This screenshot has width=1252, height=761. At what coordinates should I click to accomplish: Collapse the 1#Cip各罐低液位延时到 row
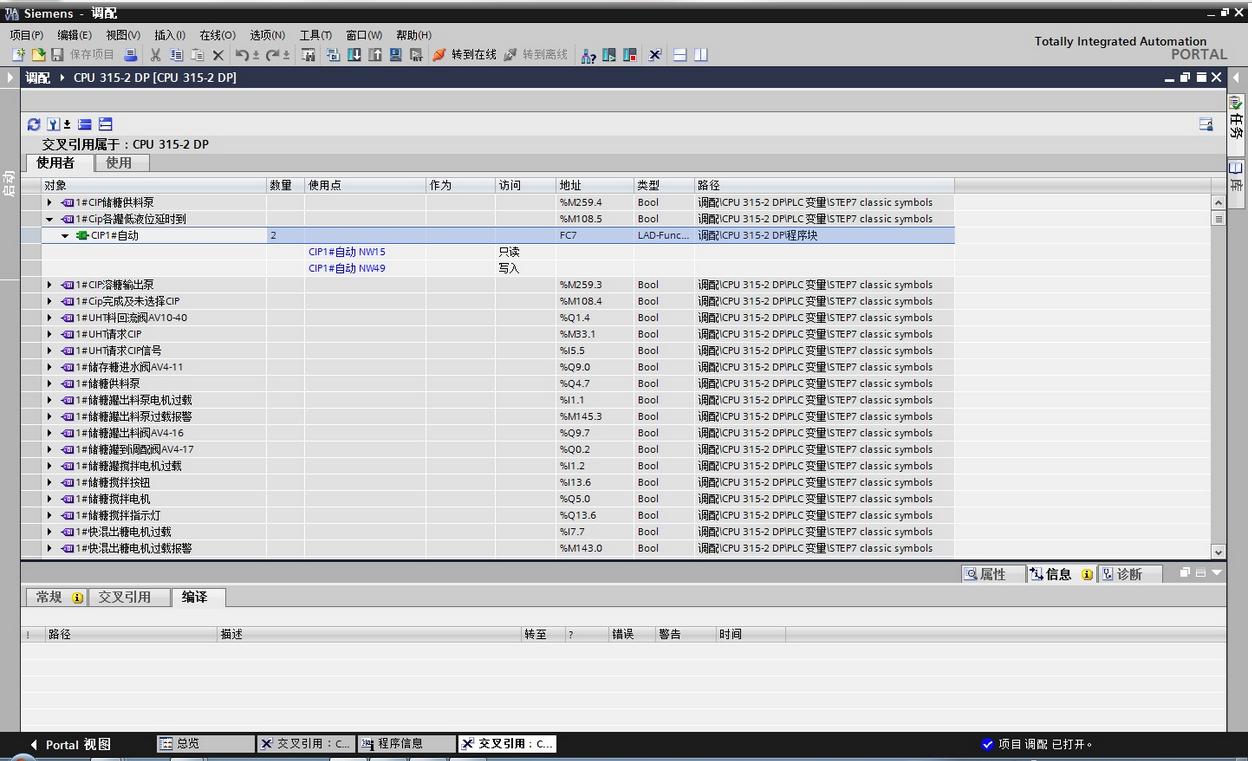pyautogui.click(x=49, y=219)
